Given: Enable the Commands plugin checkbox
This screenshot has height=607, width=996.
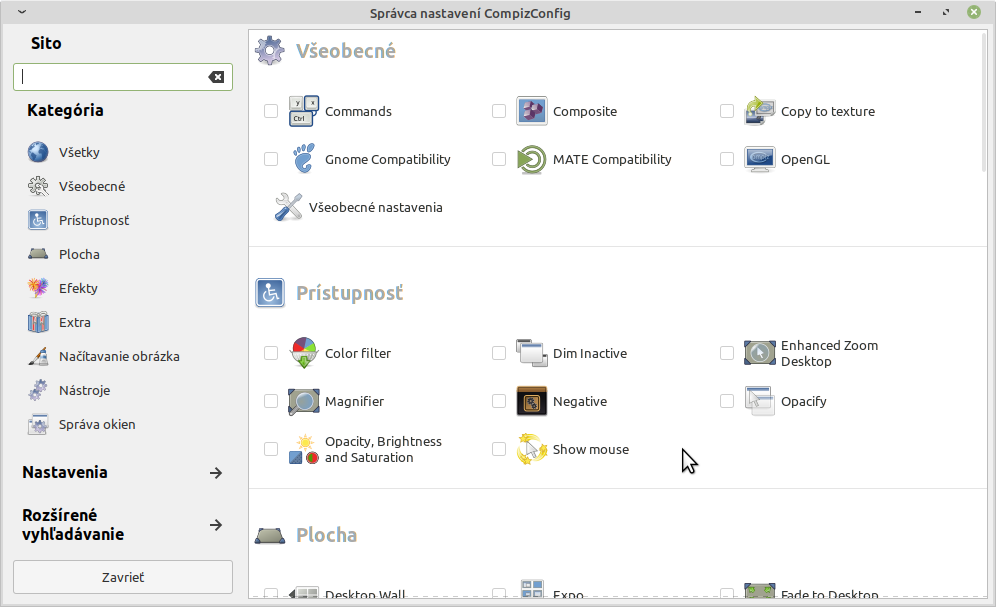Looking at the screenshot, I should click(x=271, y=111).
